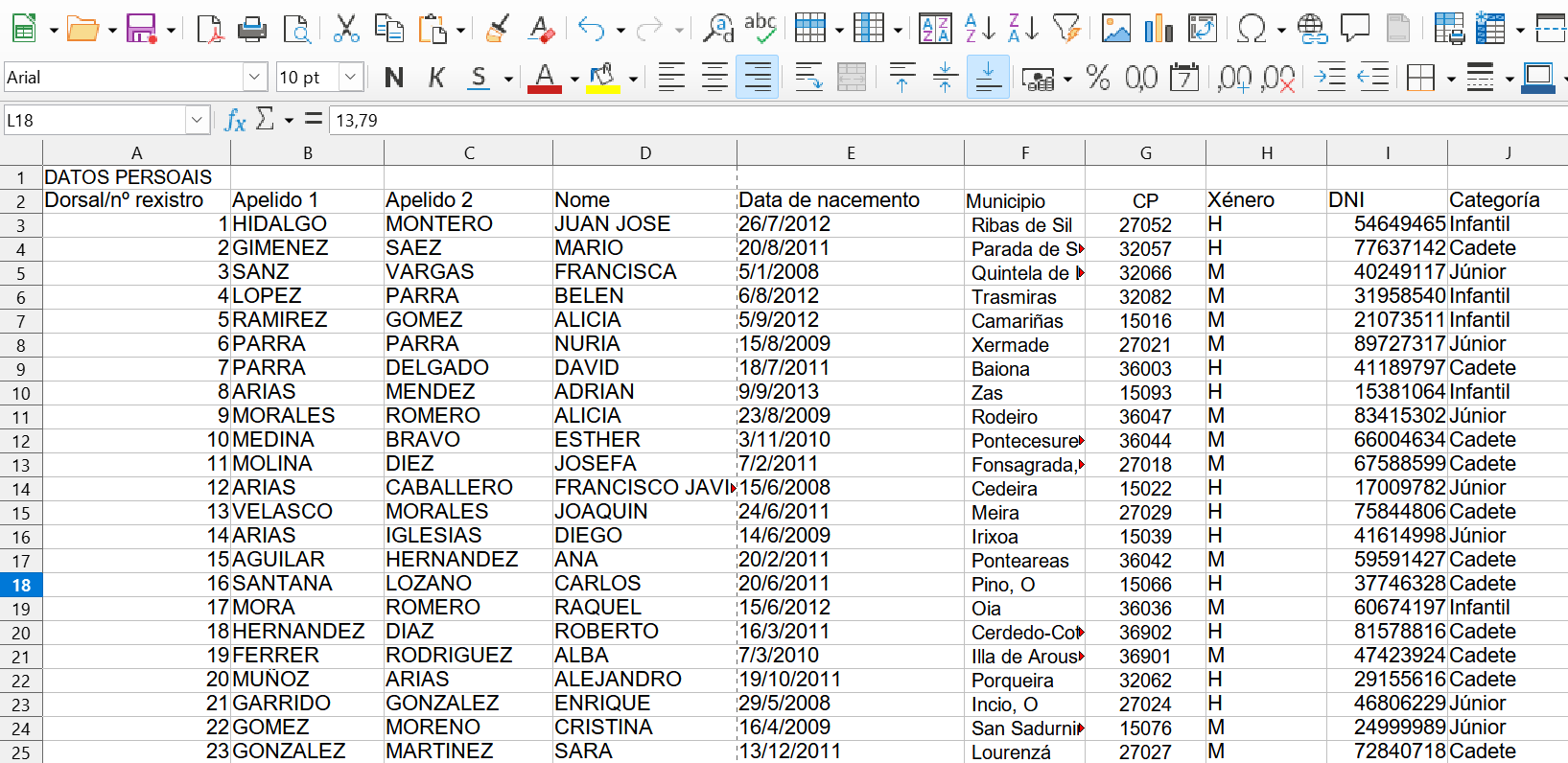
Task: Insert a chart
Action: [1159, 29]
